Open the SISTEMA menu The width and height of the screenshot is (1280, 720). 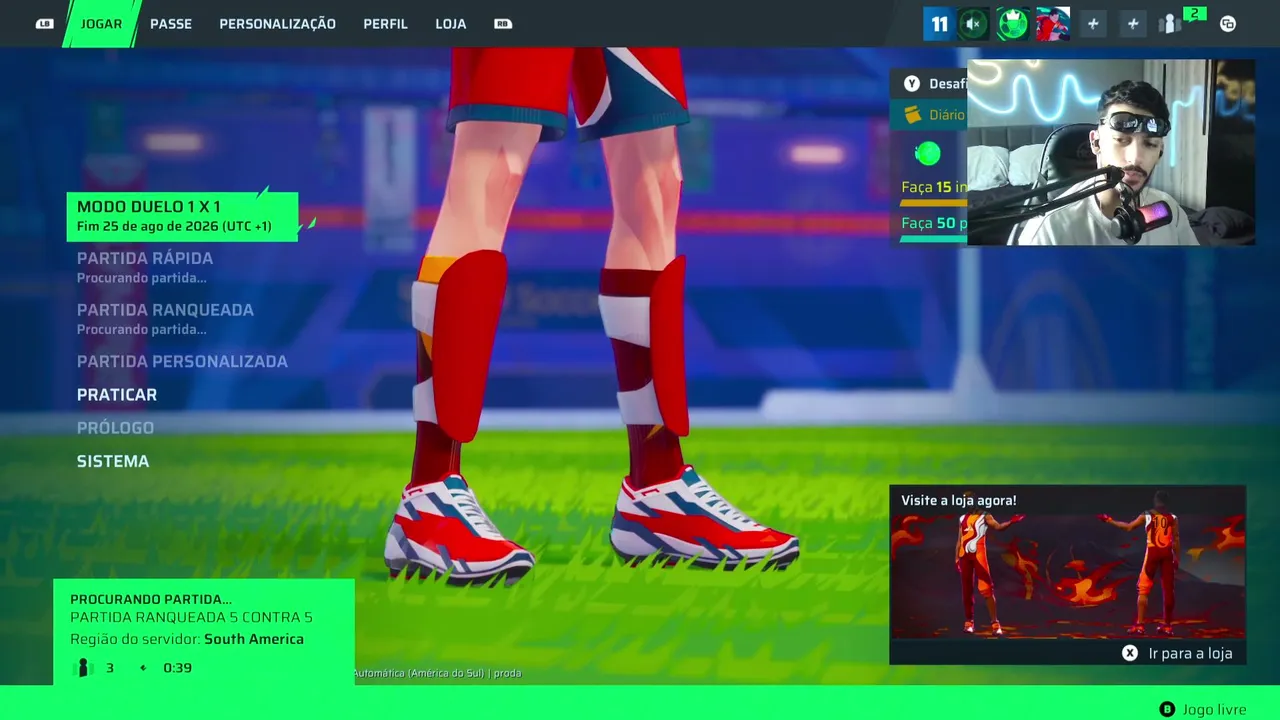pos(113,461)
